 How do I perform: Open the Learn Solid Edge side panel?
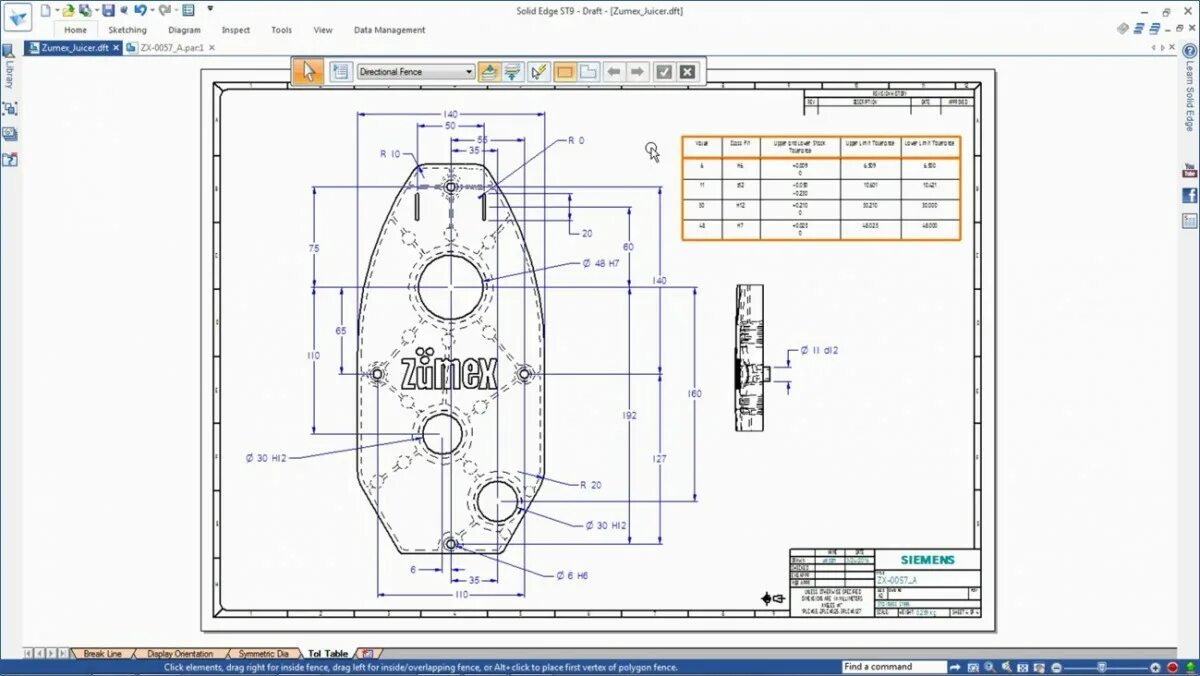click(x=1190, y=90)
